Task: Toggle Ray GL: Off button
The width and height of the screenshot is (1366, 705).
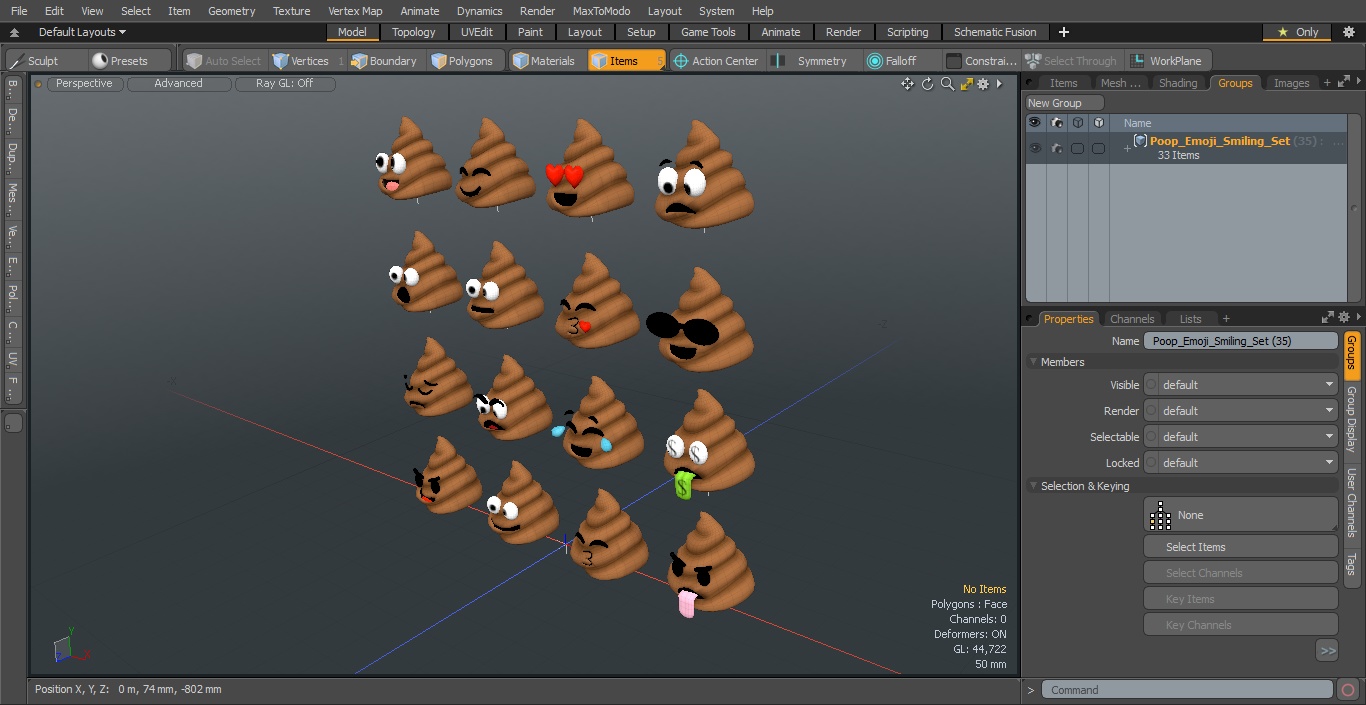Action: pos(284,84)
